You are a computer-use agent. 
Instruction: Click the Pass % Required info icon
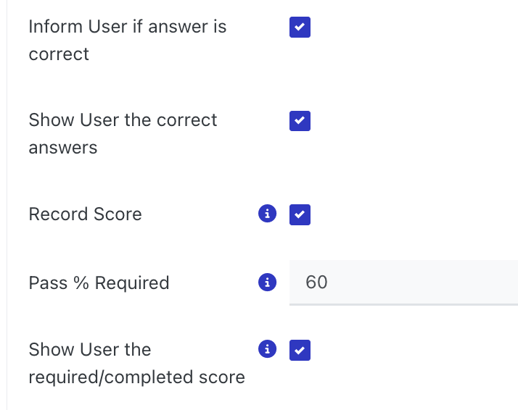pos(267,282)
